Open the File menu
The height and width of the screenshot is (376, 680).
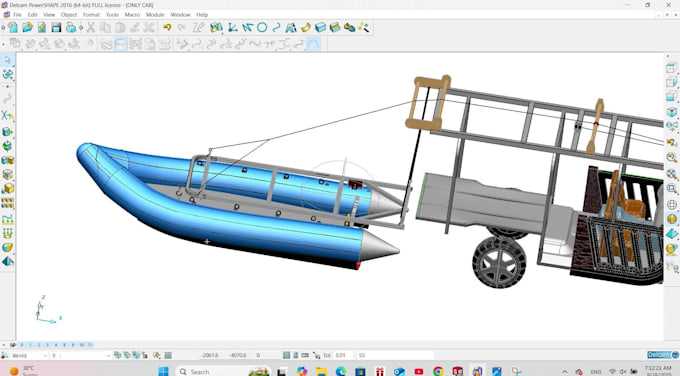point(17,15)
